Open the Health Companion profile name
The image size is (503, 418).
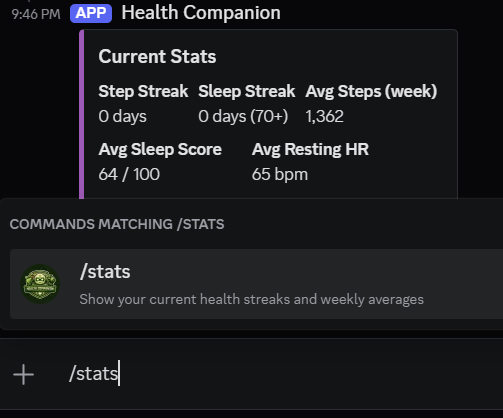(x=201, y=13)
